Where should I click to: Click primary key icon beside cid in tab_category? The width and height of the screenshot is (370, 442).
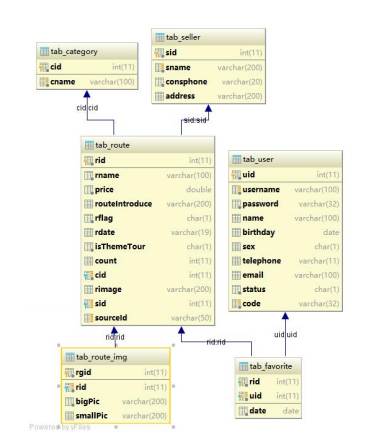(44, 67)
